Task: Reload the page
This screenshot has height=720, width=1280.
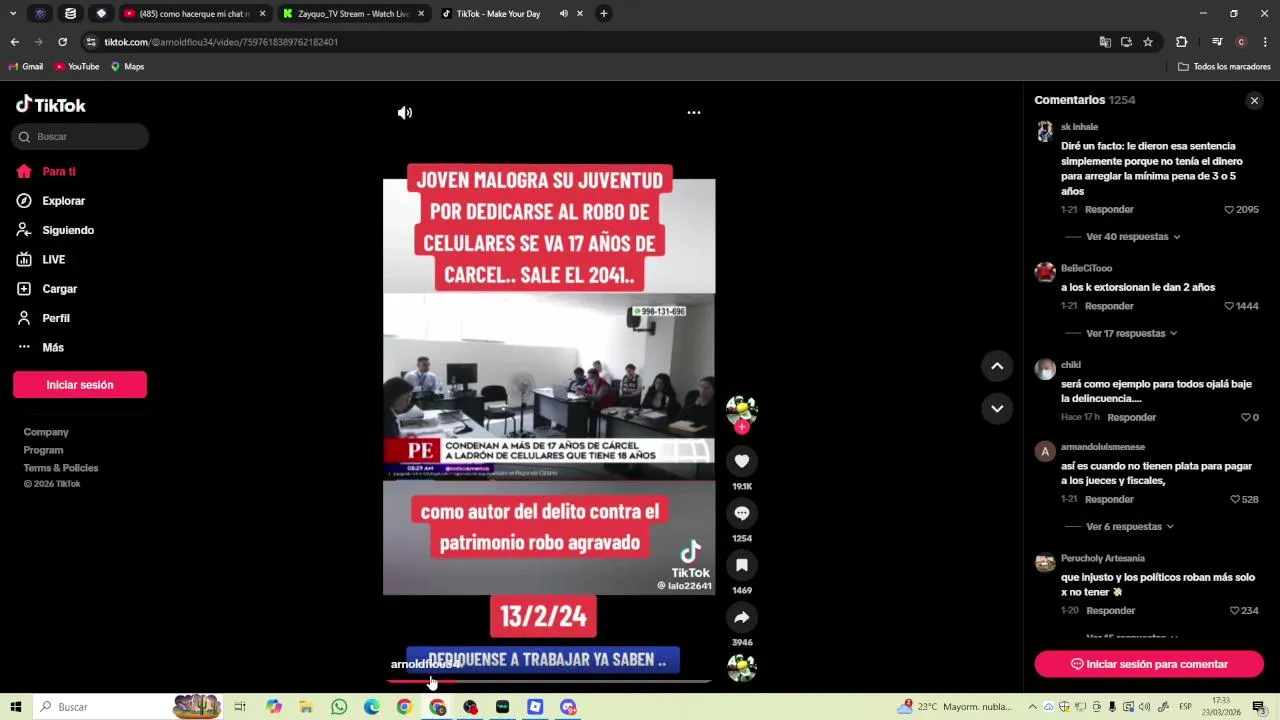Action: (x=62, y=42)
